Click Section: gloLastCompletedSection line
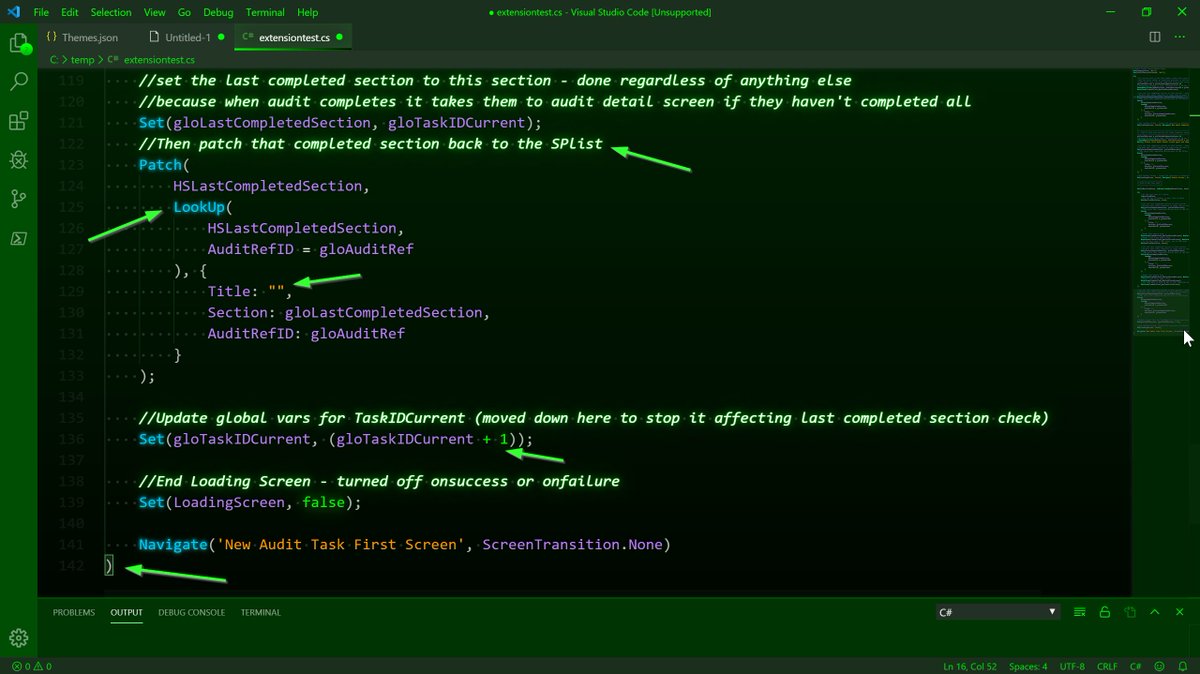 pos(349,312)
